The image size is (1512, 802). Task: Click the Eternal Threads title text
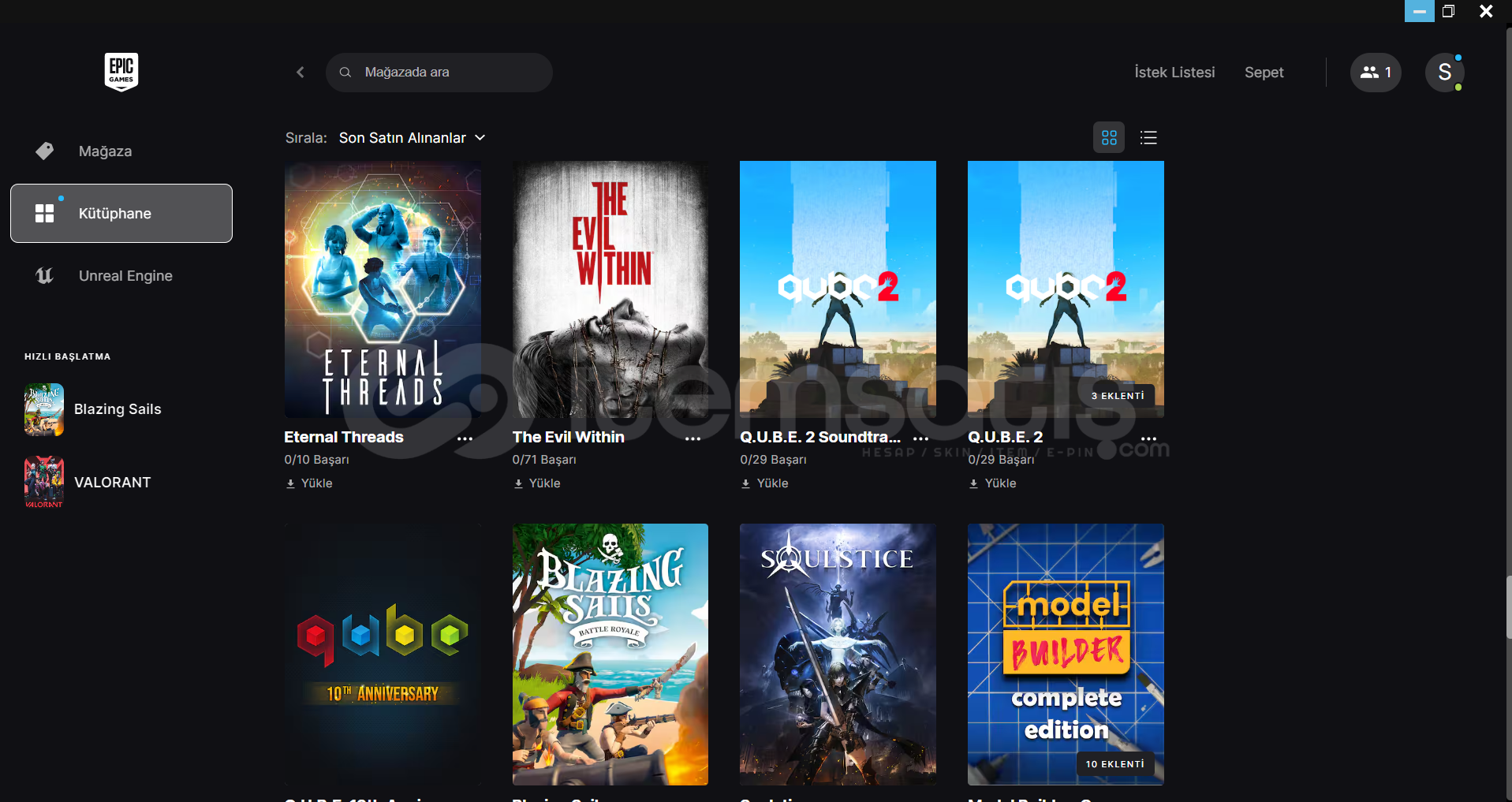pyautogui.click(x=344, y=438)
